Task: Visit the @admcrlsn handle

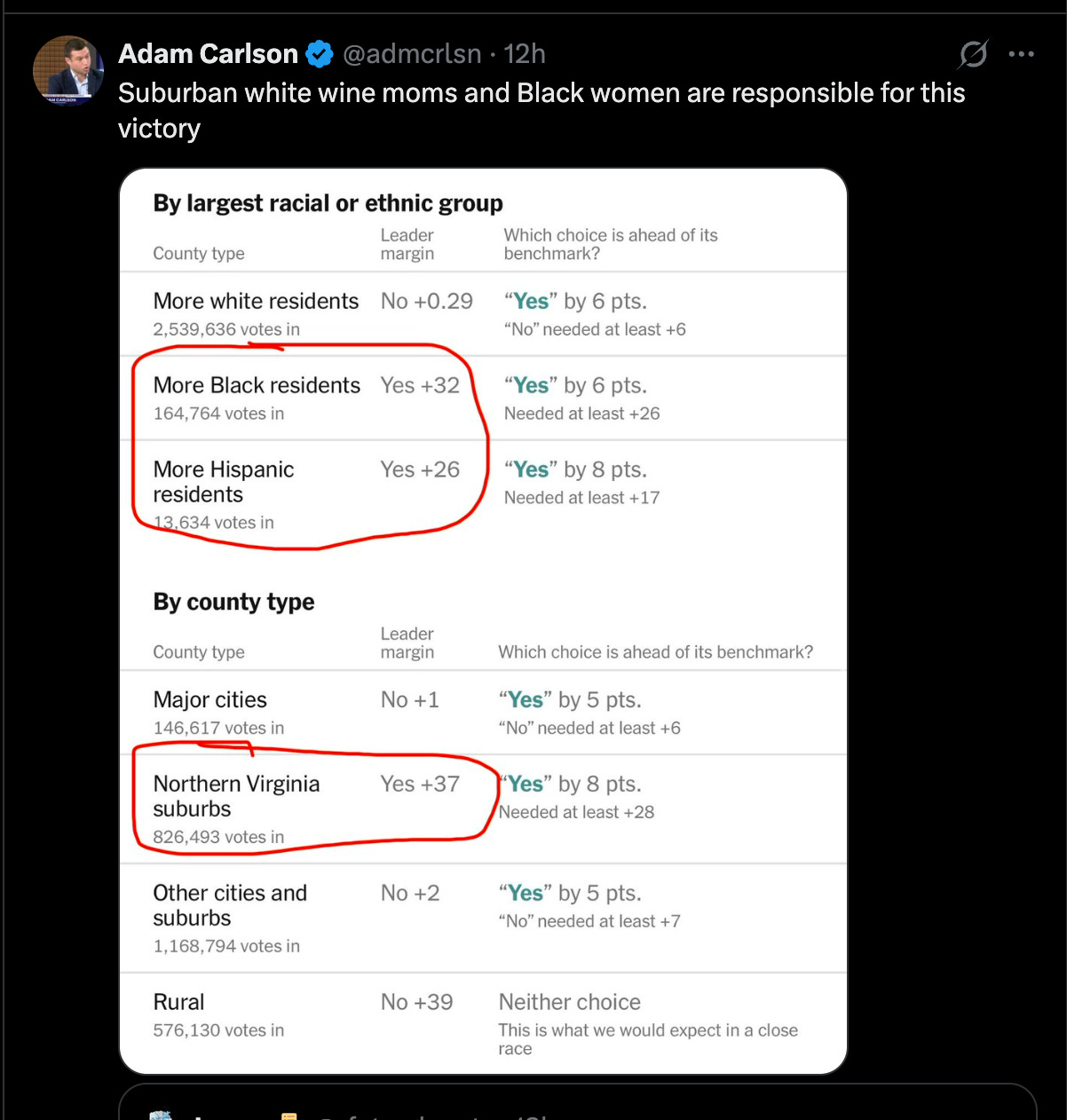Action: tap(414, 54)
